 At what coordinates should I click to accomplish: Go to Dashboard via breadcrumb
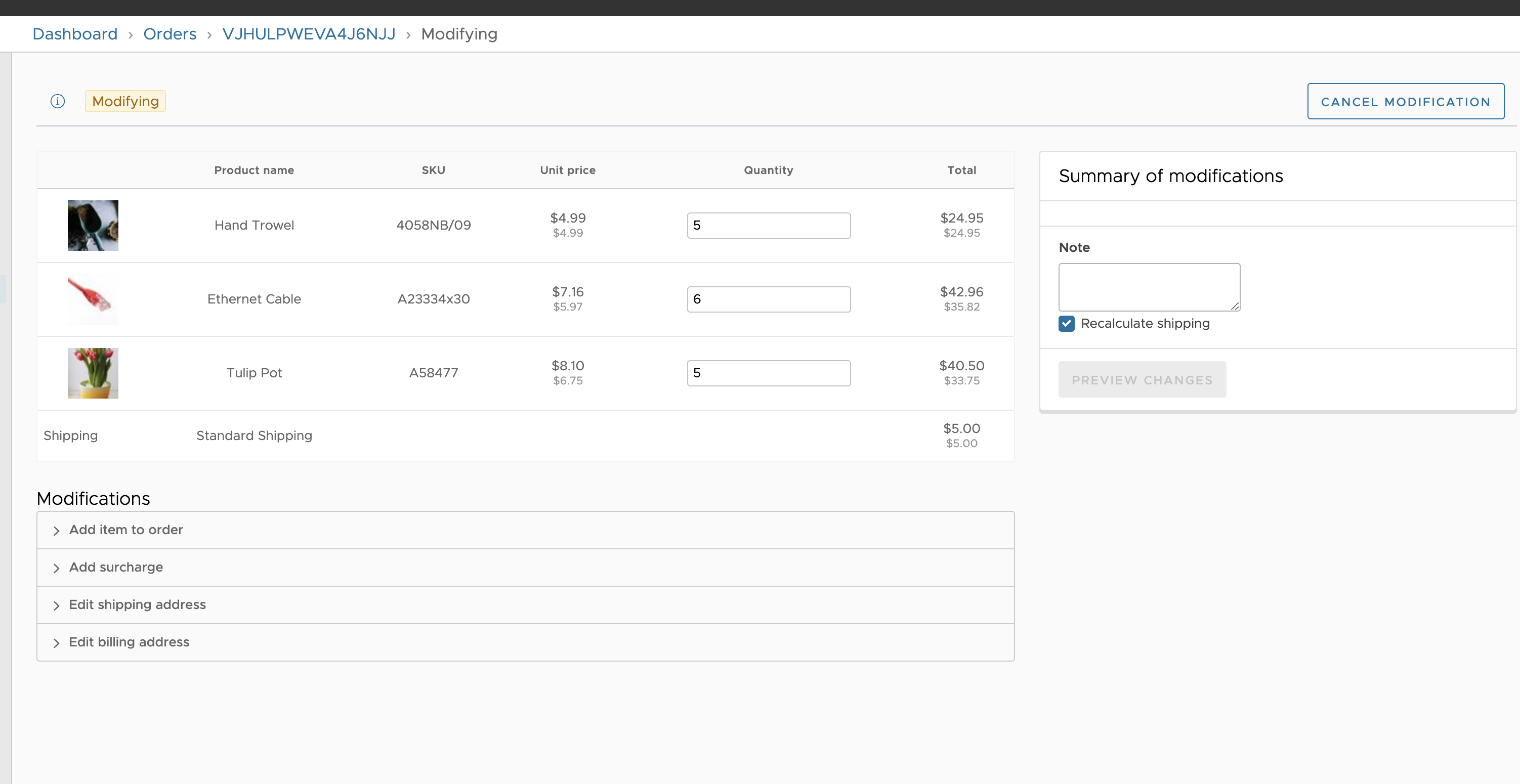75,34
